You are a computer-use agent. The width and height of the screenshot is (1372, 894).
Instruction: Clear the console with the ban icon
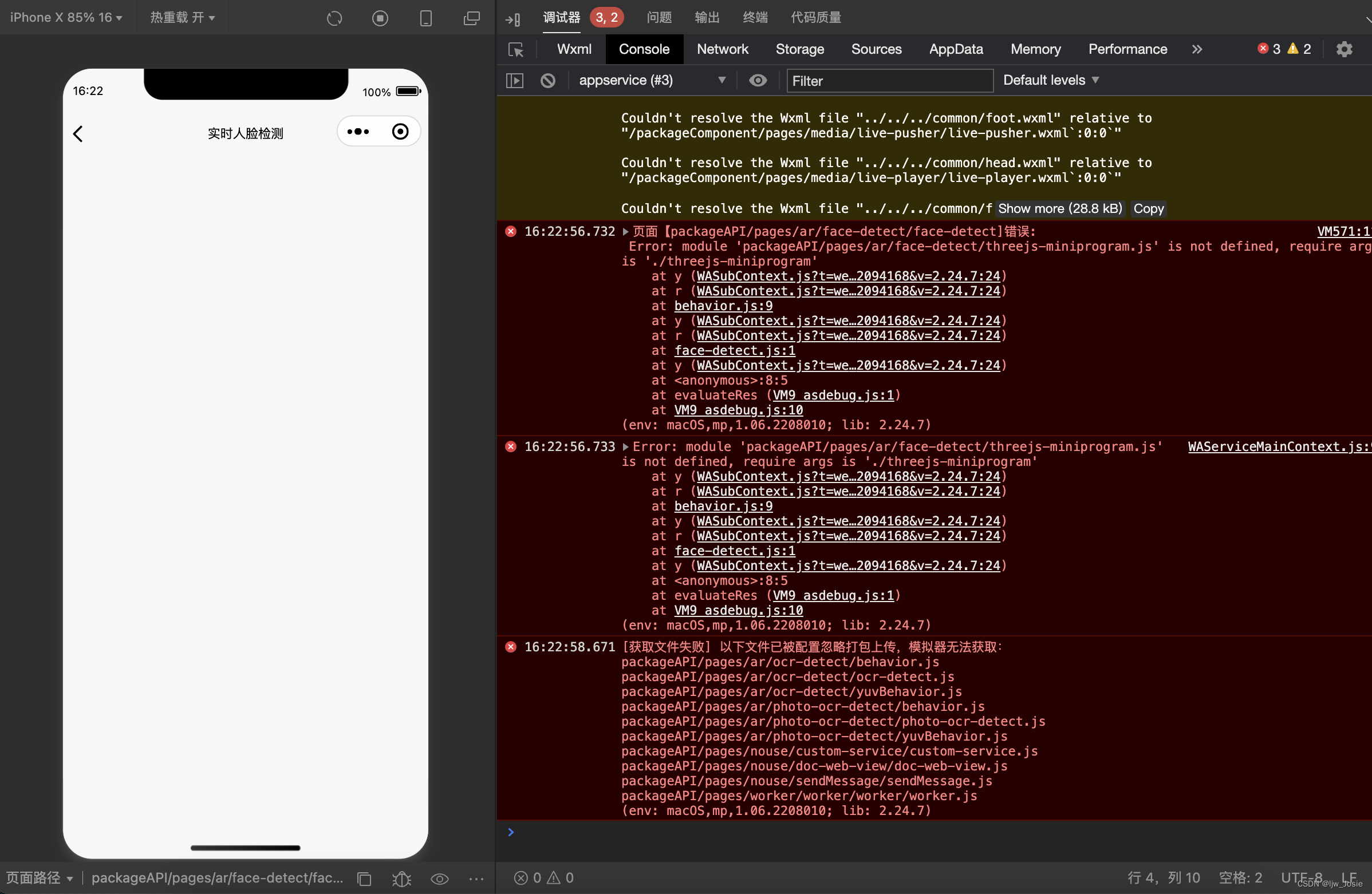(547, 81)
